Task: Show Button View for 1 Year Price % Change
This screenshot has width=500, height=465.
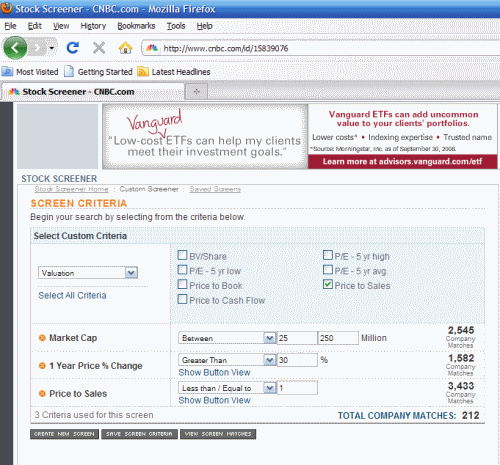Action: 214,373
